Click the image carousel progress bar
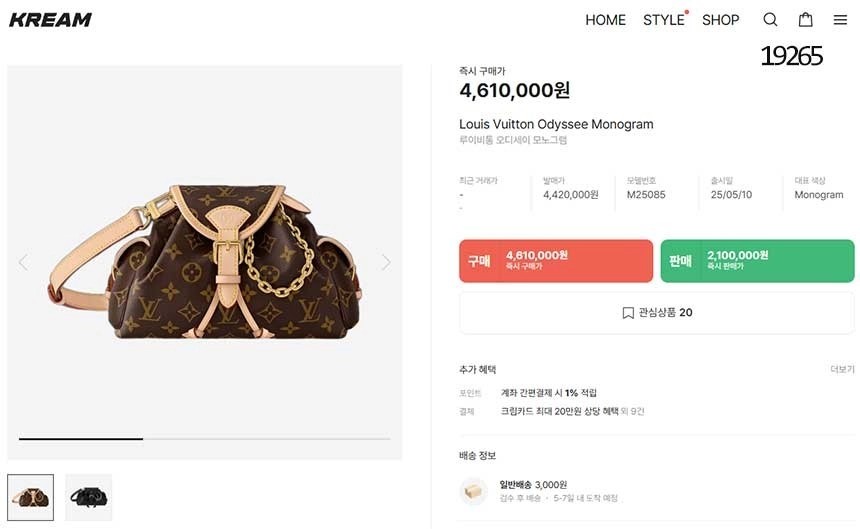Image resolution: width=860 pixels, height=529 pixels. (204, 439)
